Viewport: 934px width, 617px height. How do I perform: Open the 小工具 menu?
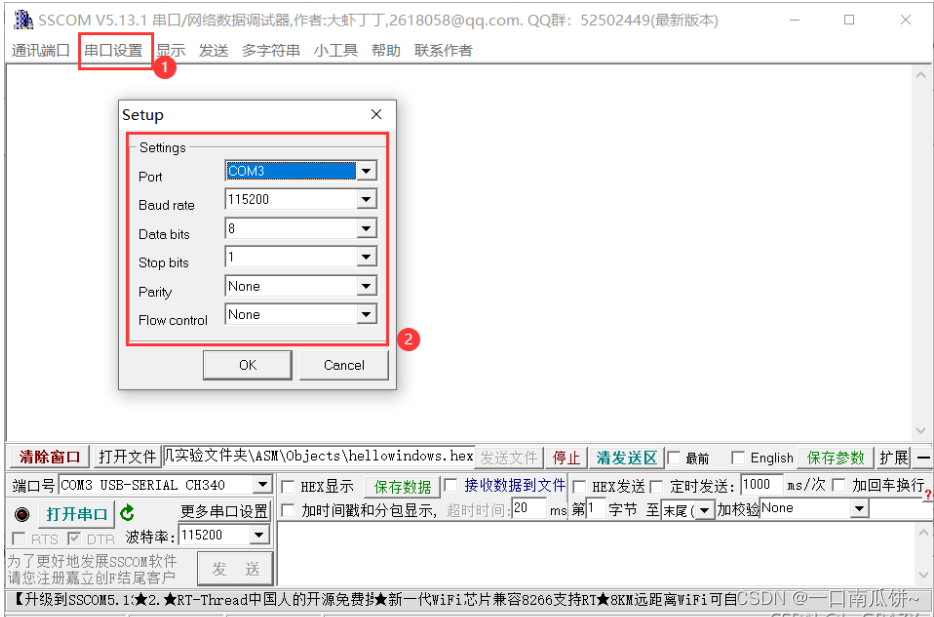coord(336,51)
